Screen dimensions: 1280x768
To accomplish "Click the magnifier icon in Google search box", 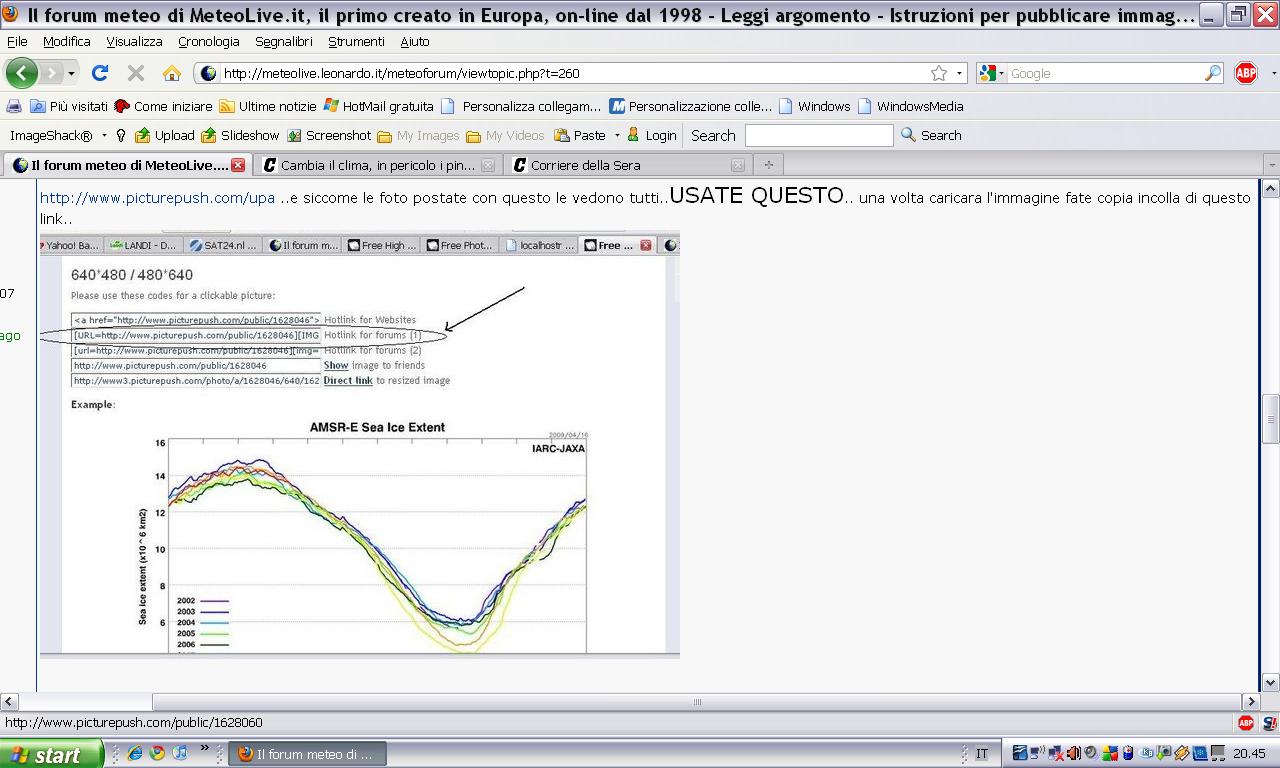I will pyautogui.click(x=1212, y=73).
